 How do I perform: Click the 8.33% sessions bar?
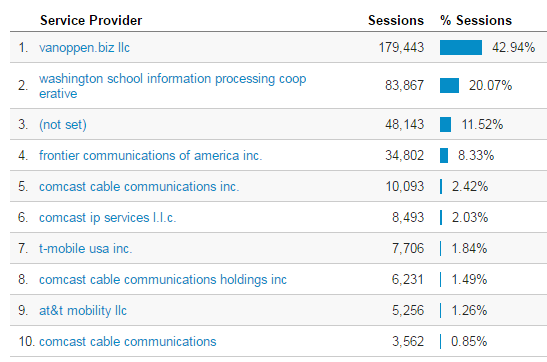444,156
